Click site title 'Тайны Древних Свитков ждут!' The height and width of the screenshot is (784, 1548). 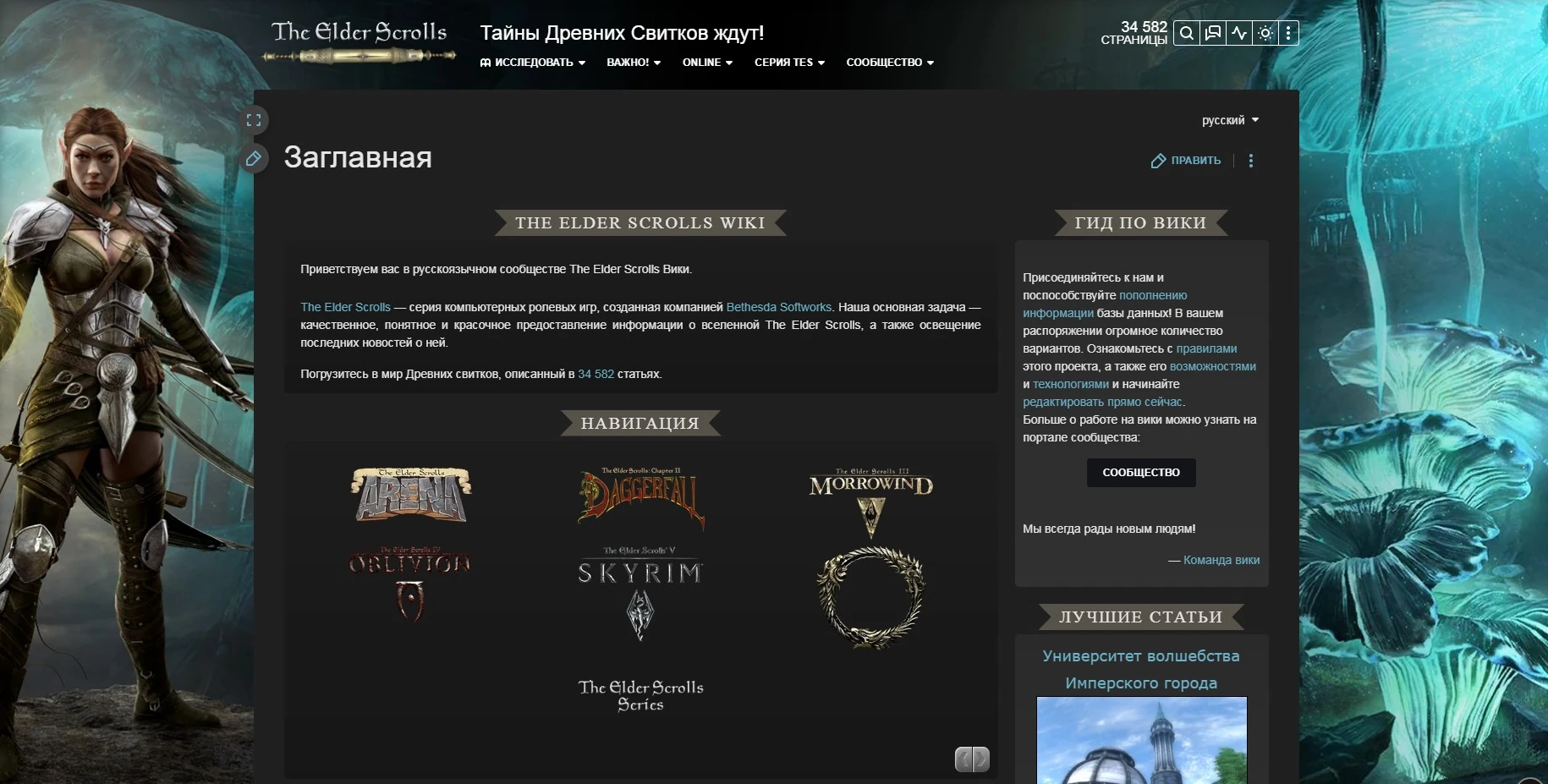622,33
